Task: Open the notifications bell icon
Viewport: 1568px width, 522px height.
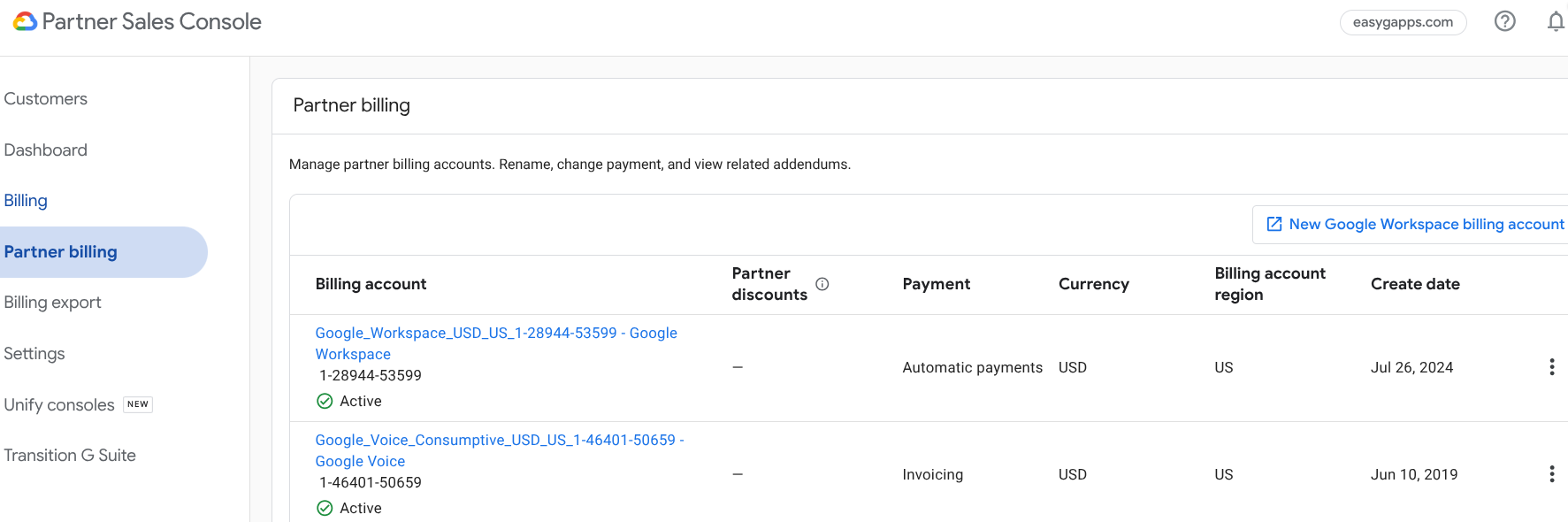Action: pos(1556,21)
